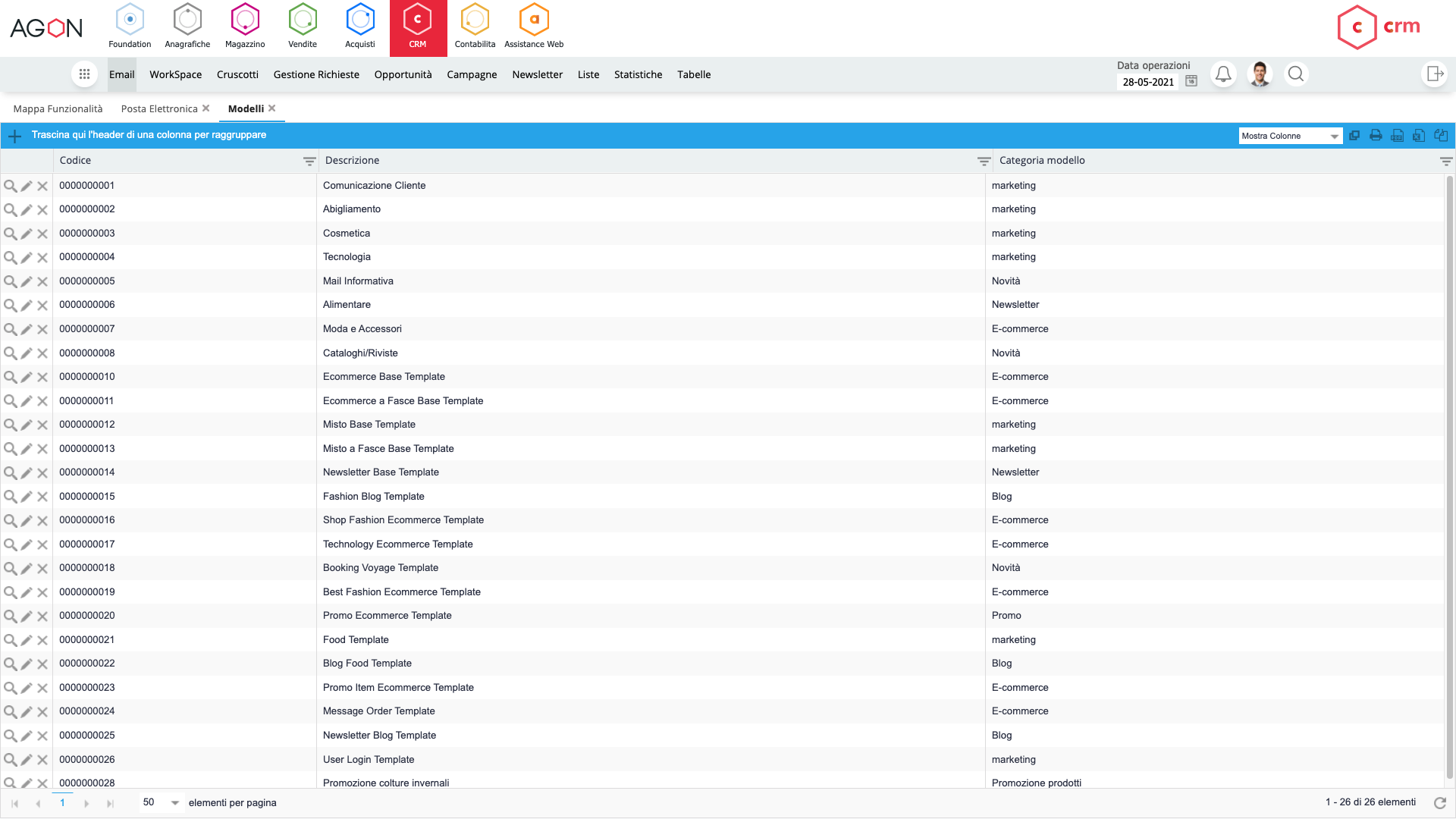Click the logout door icon
1456x819 pixels.
(1434, 74)
